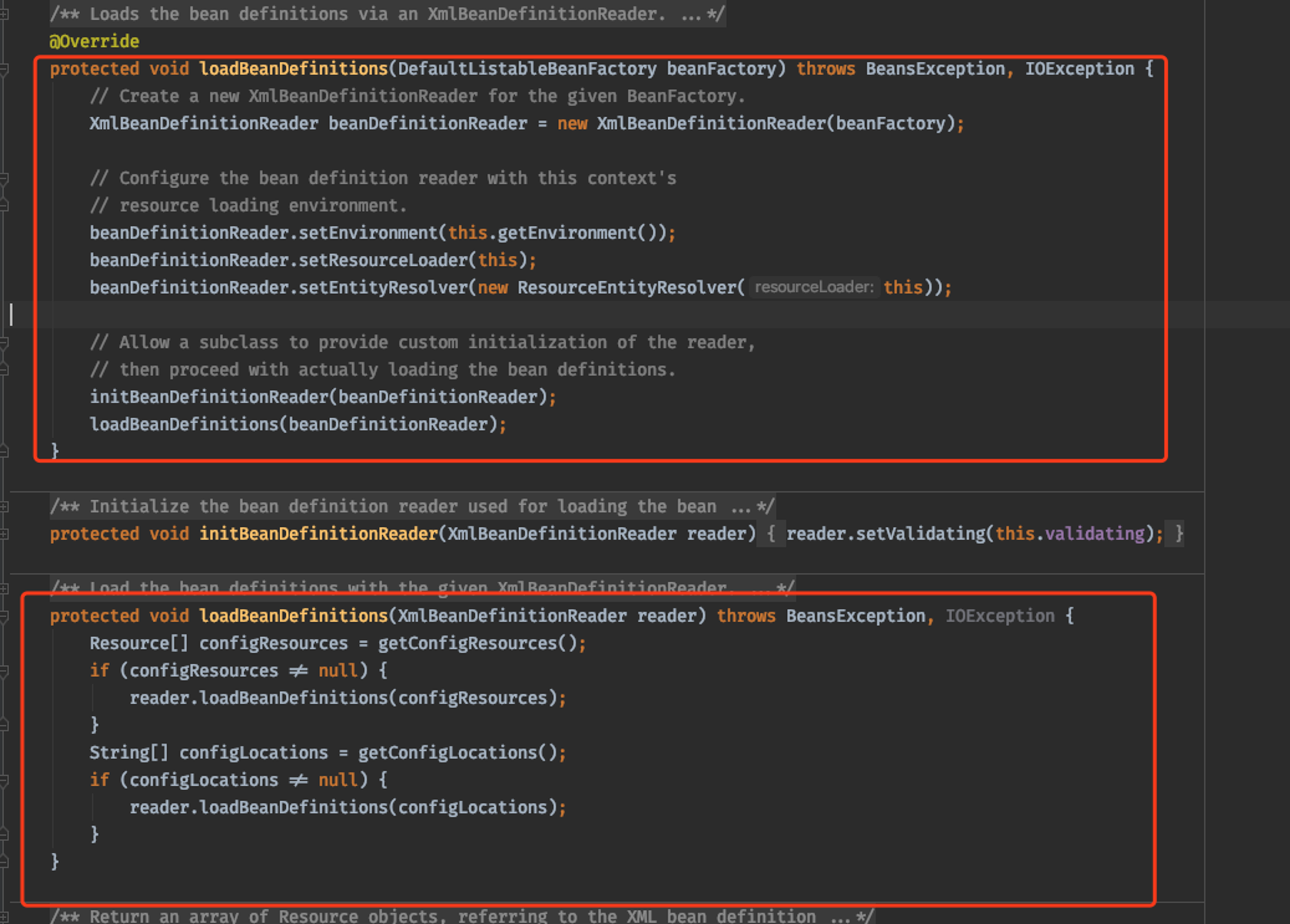
Task: Click the greyed-out 'IOException' in the second method
Action: [x=1000, y=616]
